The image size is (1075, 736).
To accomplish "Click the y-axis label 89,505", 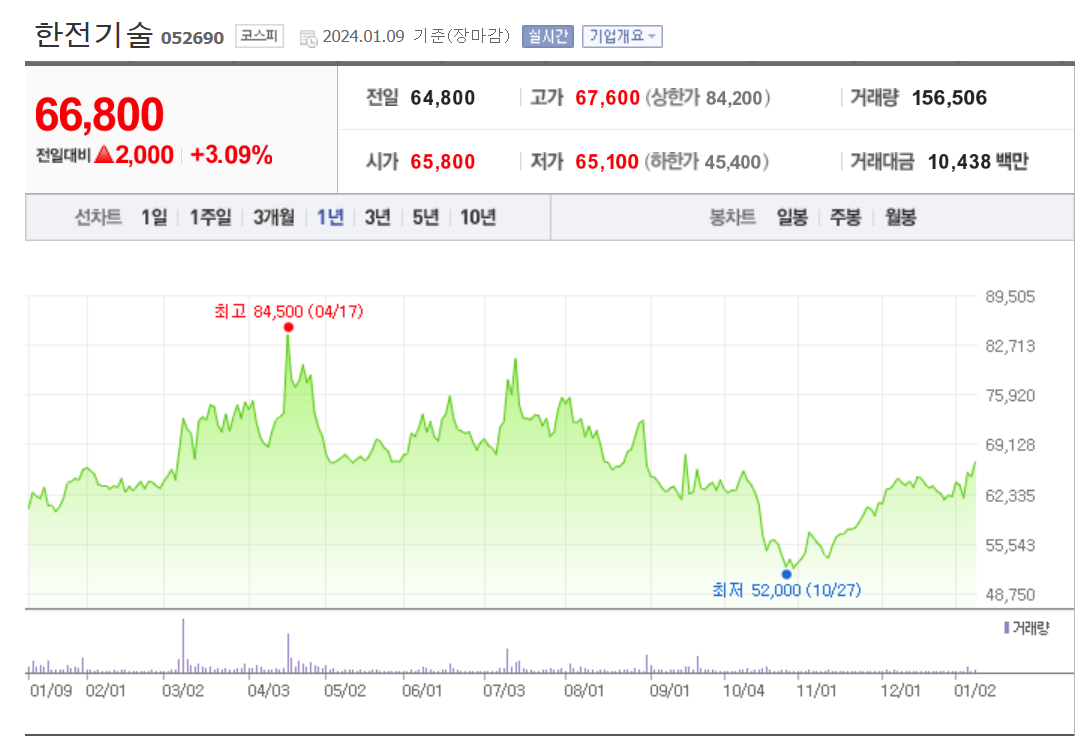I will tap(1010, 297).
